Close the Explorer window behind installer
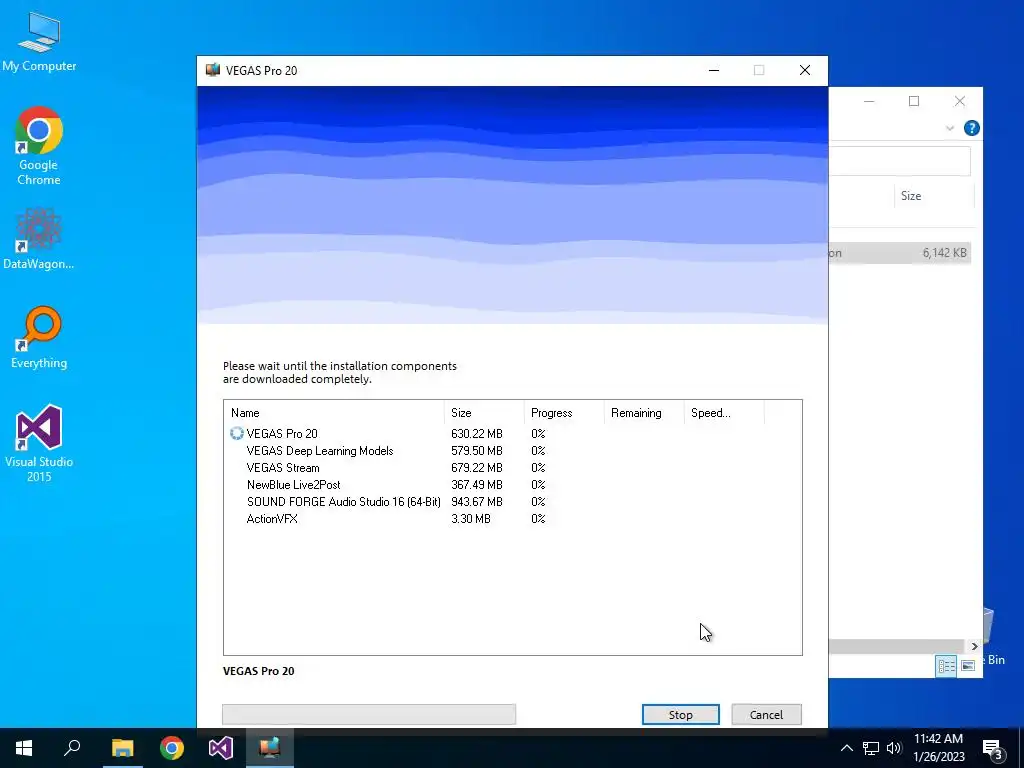The image size is (1024, 768). click(959, 101)
